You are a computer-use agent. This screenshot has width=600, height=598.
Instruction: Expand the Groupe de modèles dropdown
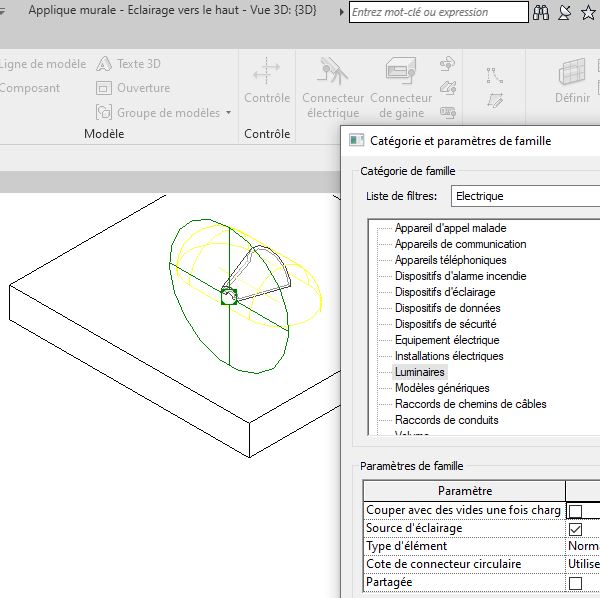(228, 113)
